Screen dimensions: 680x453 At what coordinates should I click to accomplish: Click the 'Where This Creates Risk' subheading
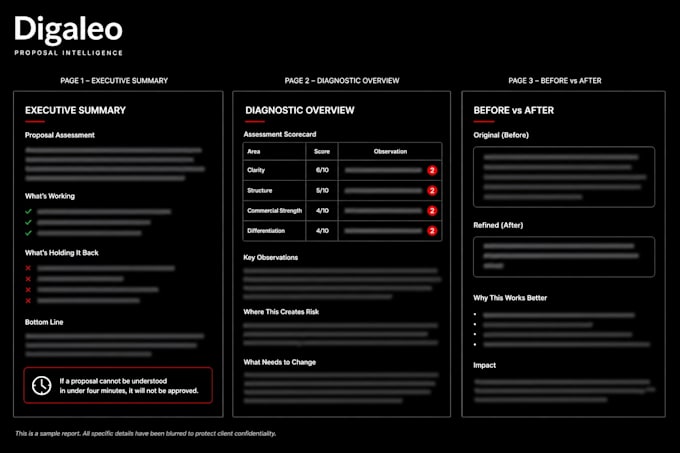(281, 312)
